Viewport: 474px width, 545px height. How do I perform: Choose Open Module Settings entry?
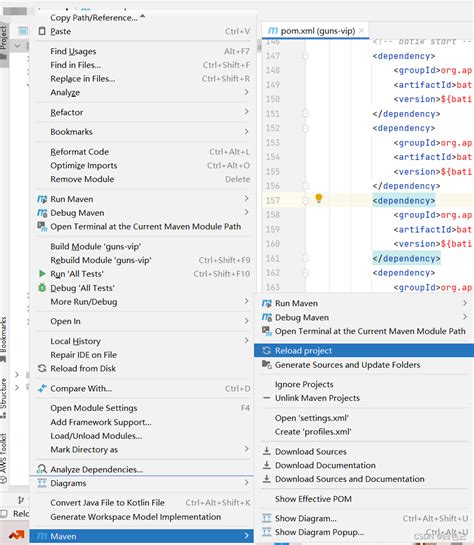click(x=143, y=408)
